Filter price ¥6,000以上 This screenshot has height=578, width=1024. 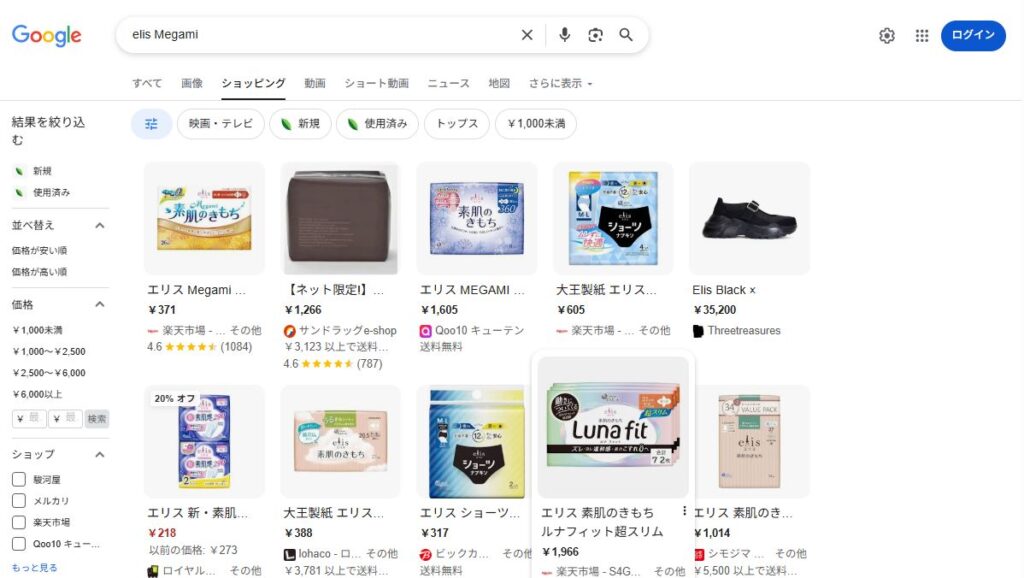[x=37, y=394]
